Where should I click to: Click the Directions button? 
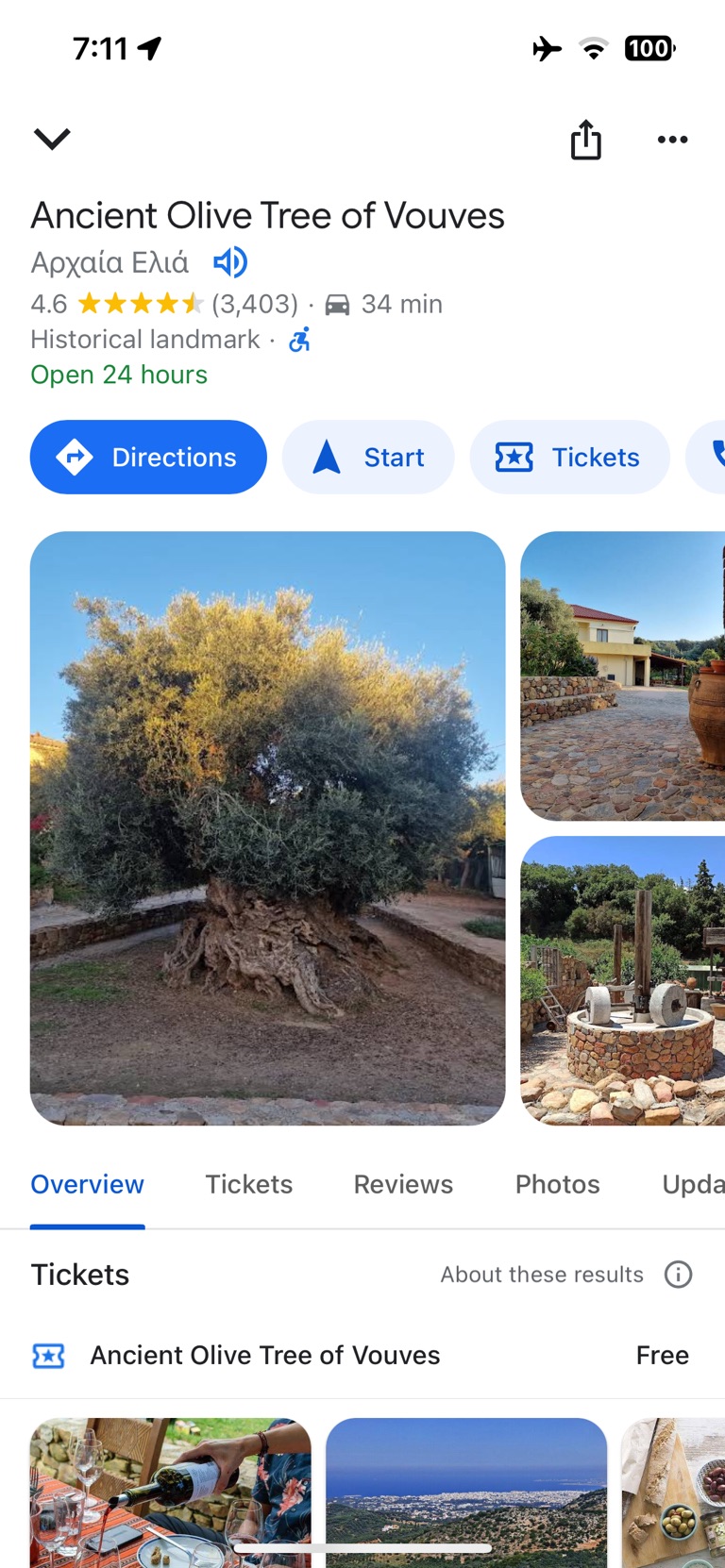pos(148,457)
